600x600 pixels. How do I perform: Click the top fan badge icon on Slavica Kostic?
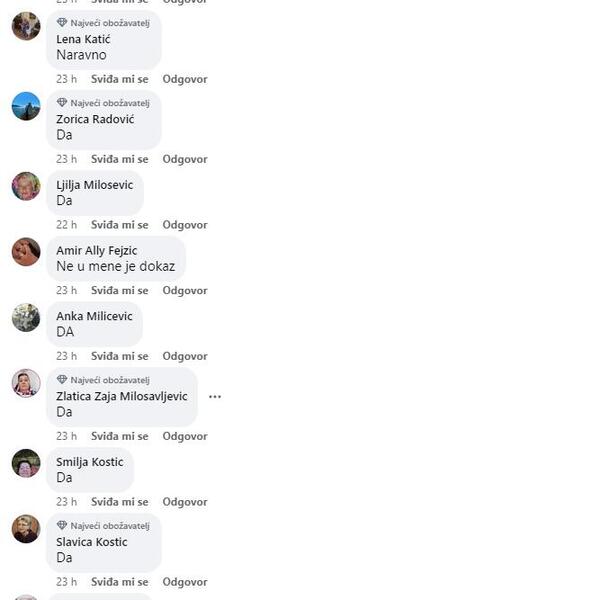62,525
